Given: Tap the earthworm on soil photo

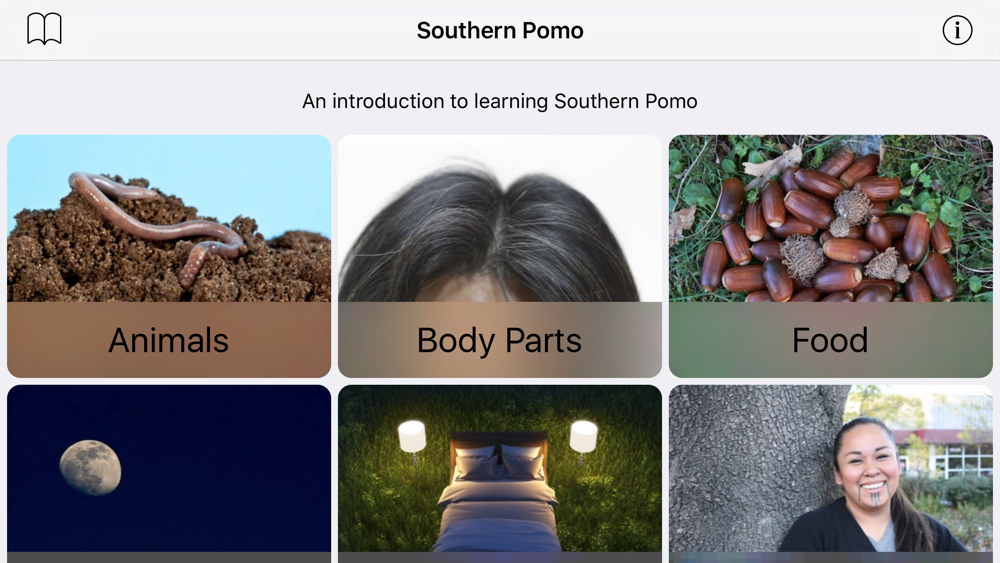Looking at the screenshot, I should coord(169,218).
